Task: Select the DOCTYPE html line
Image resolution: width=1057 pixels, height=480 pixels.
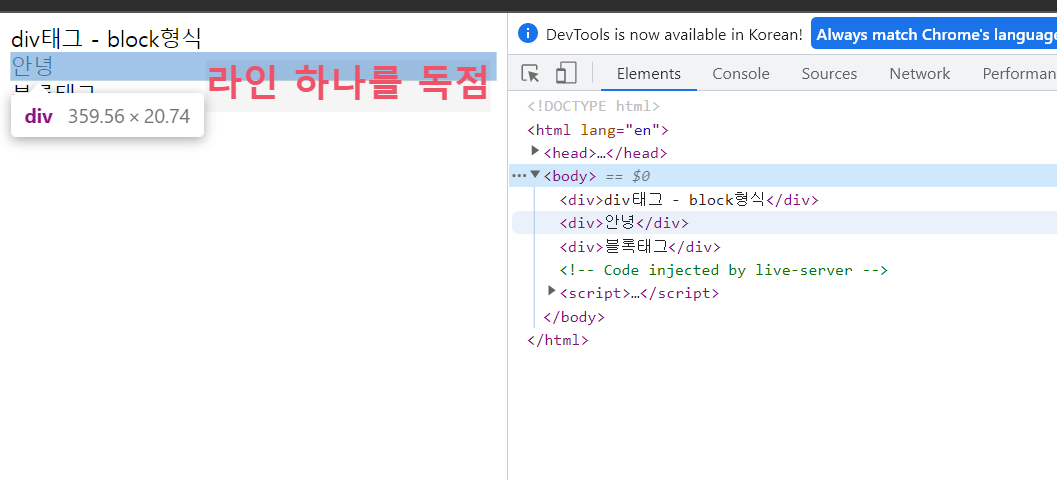Action: point(593,106)
